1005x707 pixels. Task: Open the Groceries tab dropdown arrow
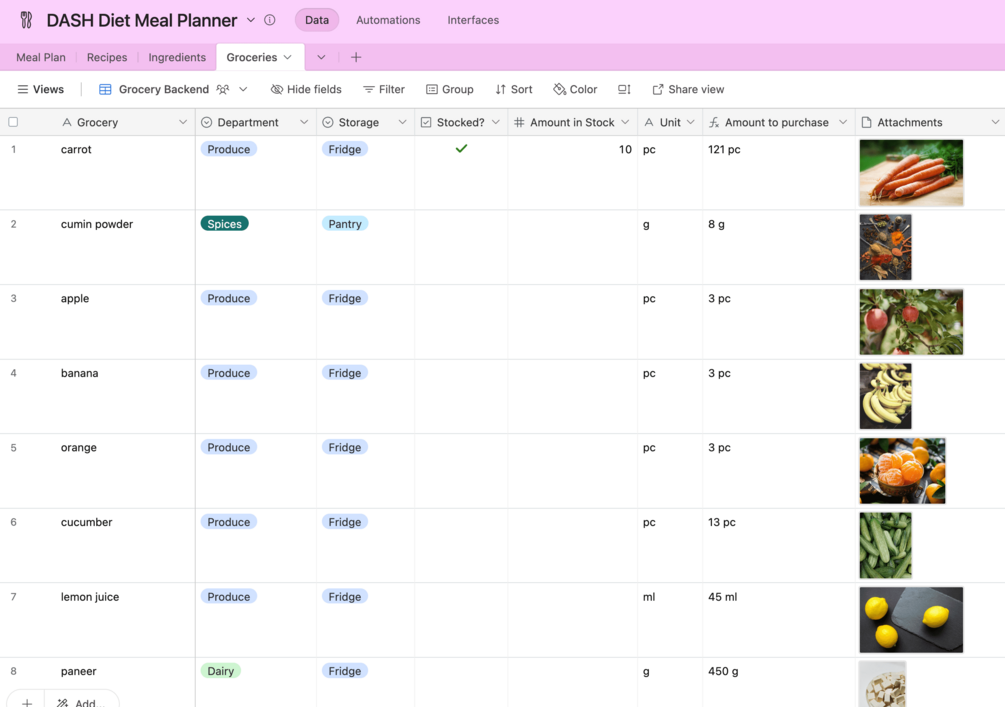click(x=288, y=57)
